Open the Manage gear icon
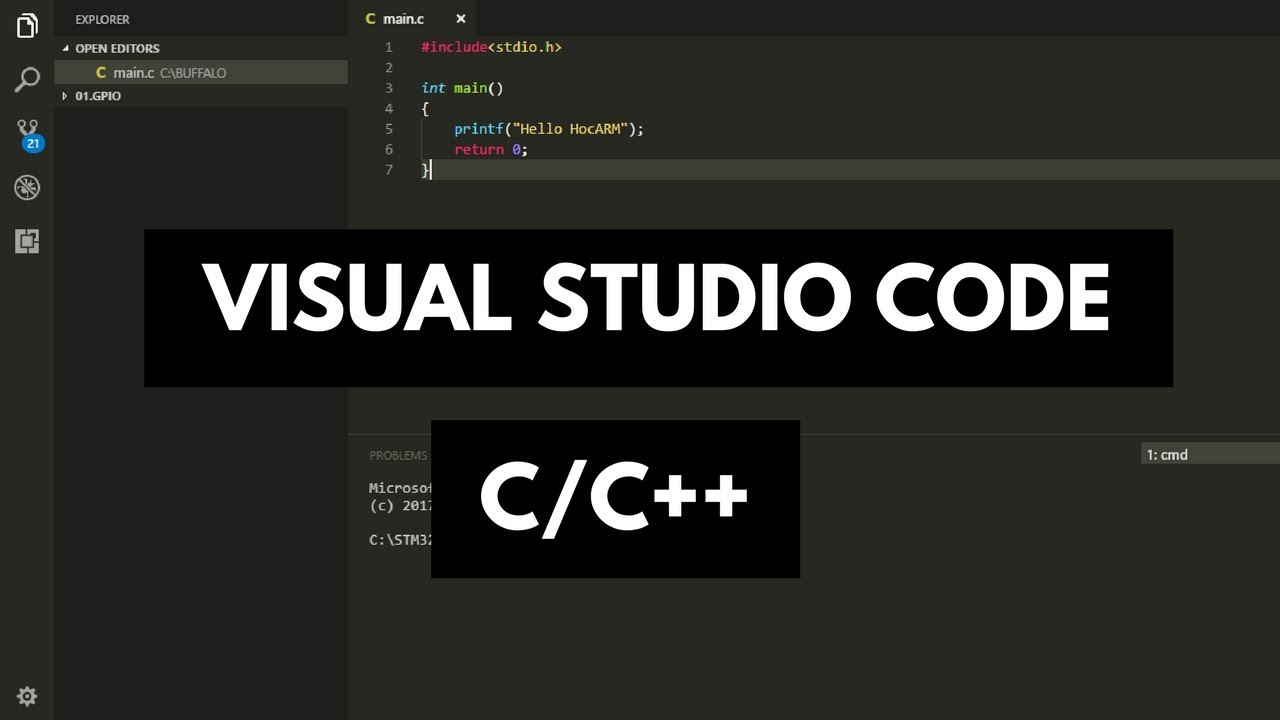Screen dimensions: 1280x720 pos(27,696)
